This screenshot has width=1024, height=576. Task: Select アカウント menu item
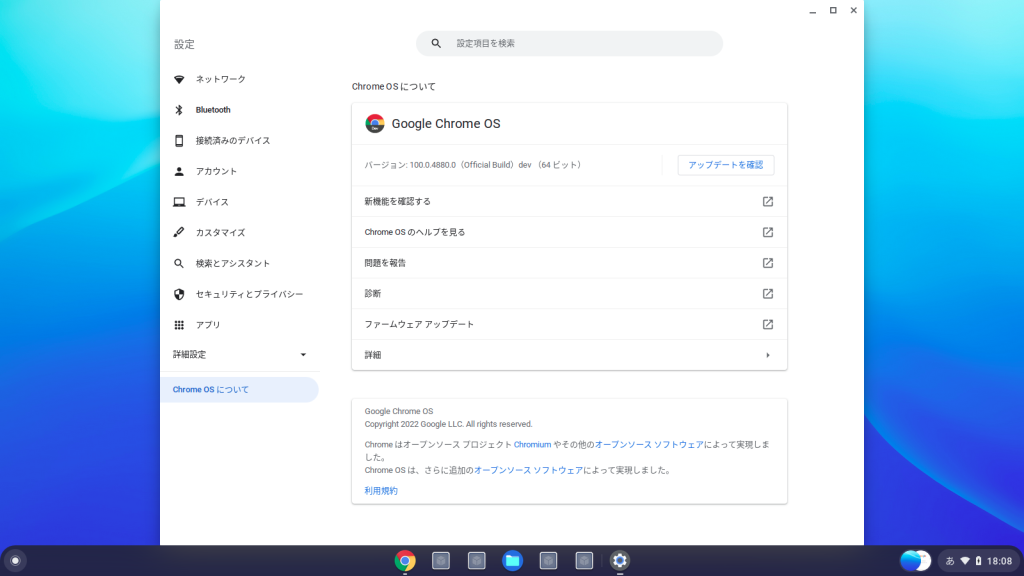tap(216, 171)
